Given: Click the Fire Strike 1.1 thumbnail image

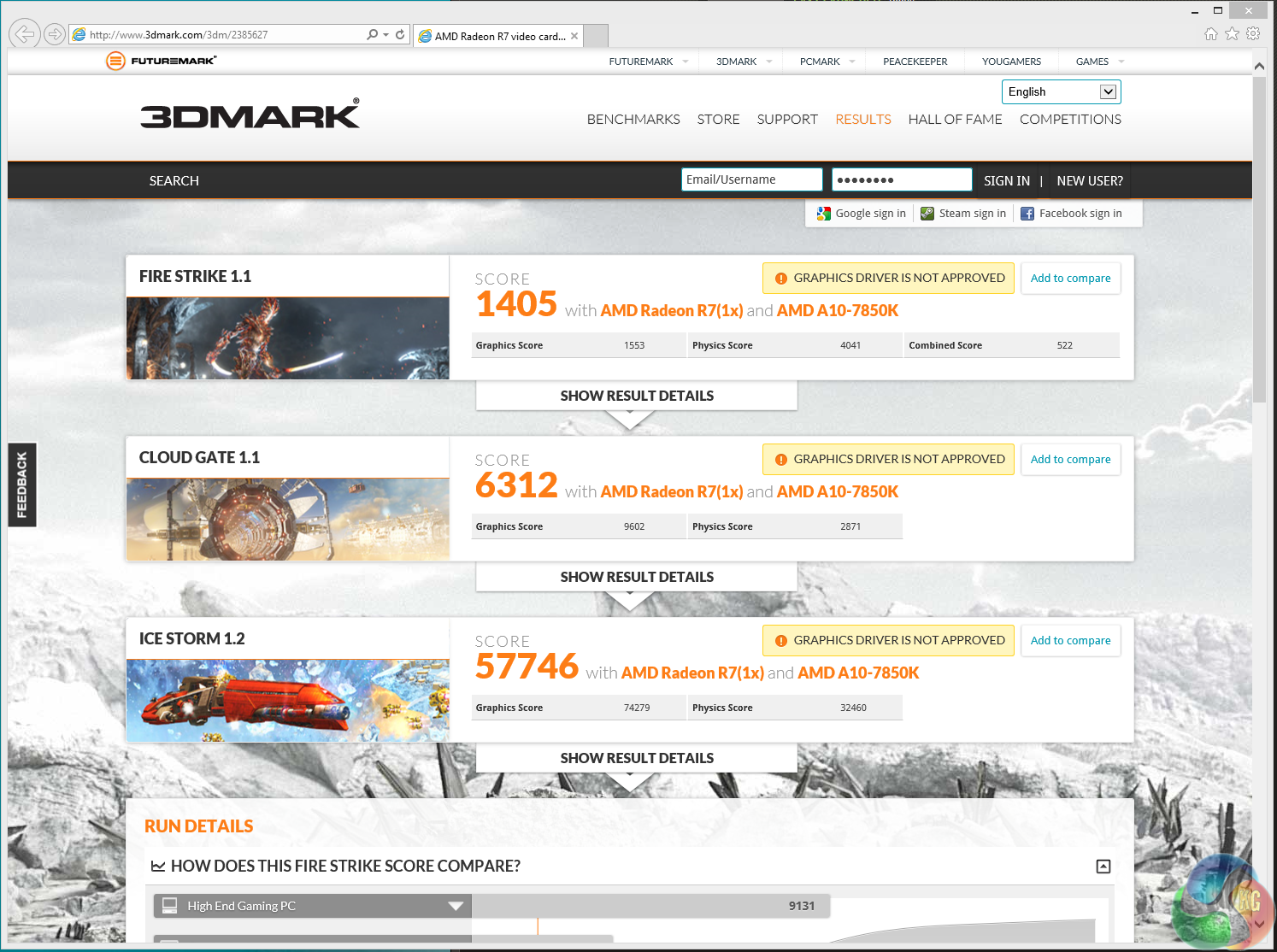Looking at the screenshot, I should pos(287,338).
